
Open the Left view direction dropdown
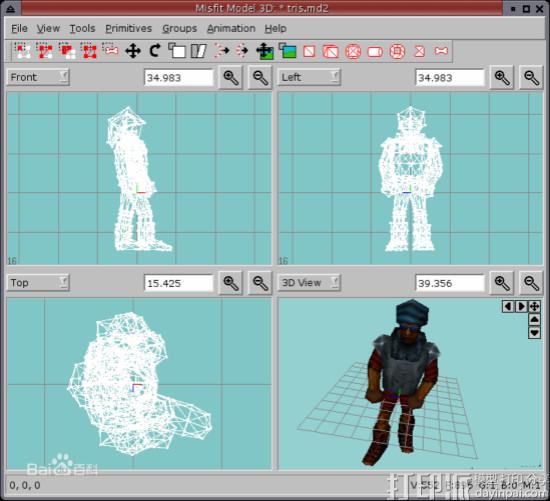[309, 77]
